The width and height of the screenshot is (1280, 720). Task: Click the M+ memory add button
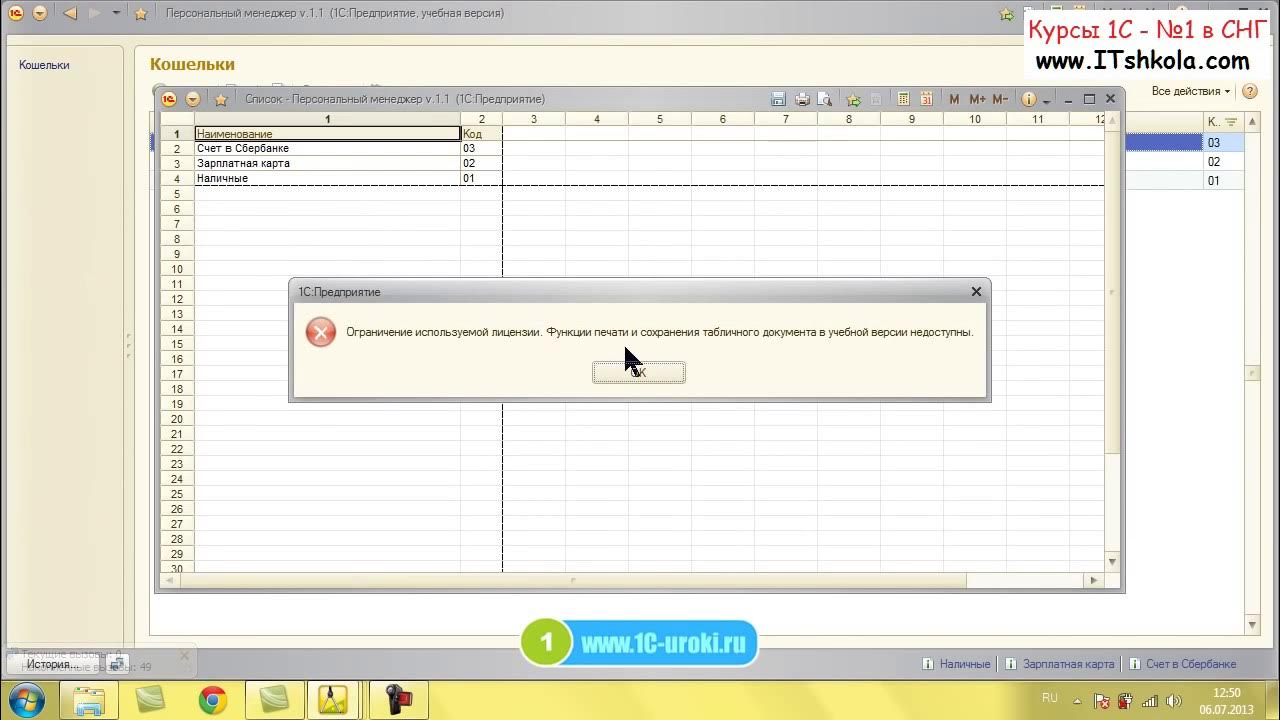977,99
